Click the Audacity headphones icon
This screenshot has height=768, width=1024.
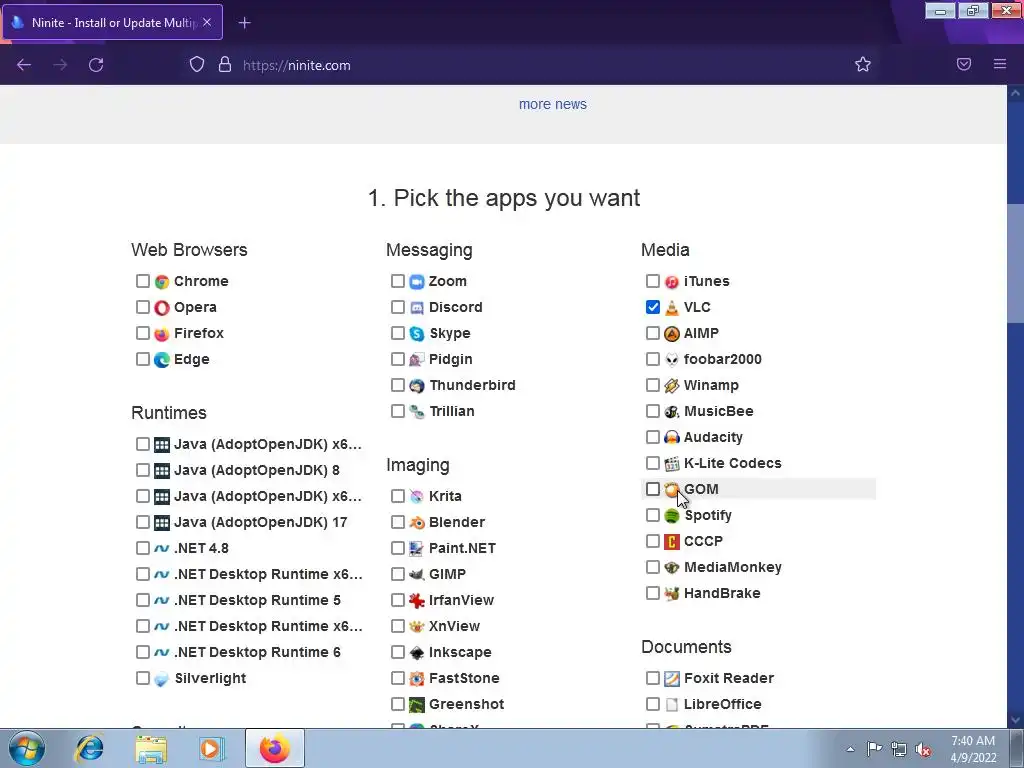coord(671,438)
